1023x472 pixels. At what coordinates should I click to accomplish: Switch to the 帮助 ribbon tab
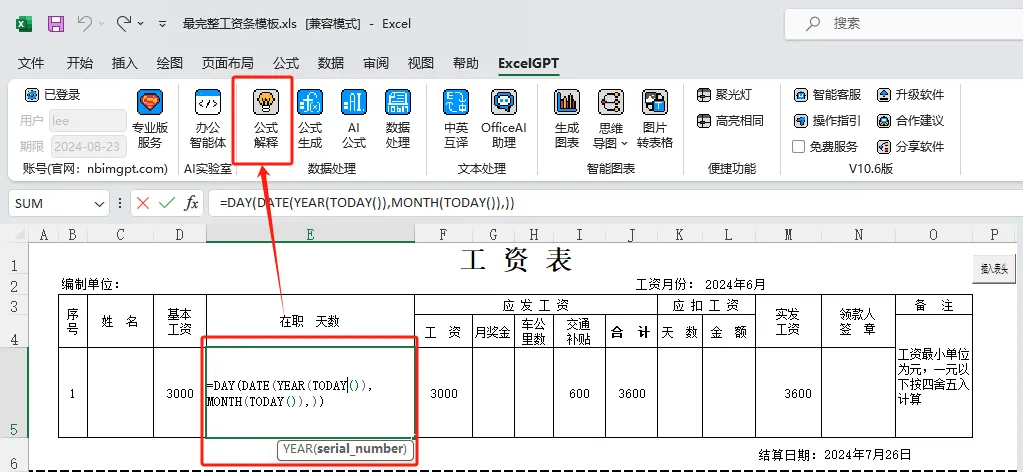coord(466,63)
